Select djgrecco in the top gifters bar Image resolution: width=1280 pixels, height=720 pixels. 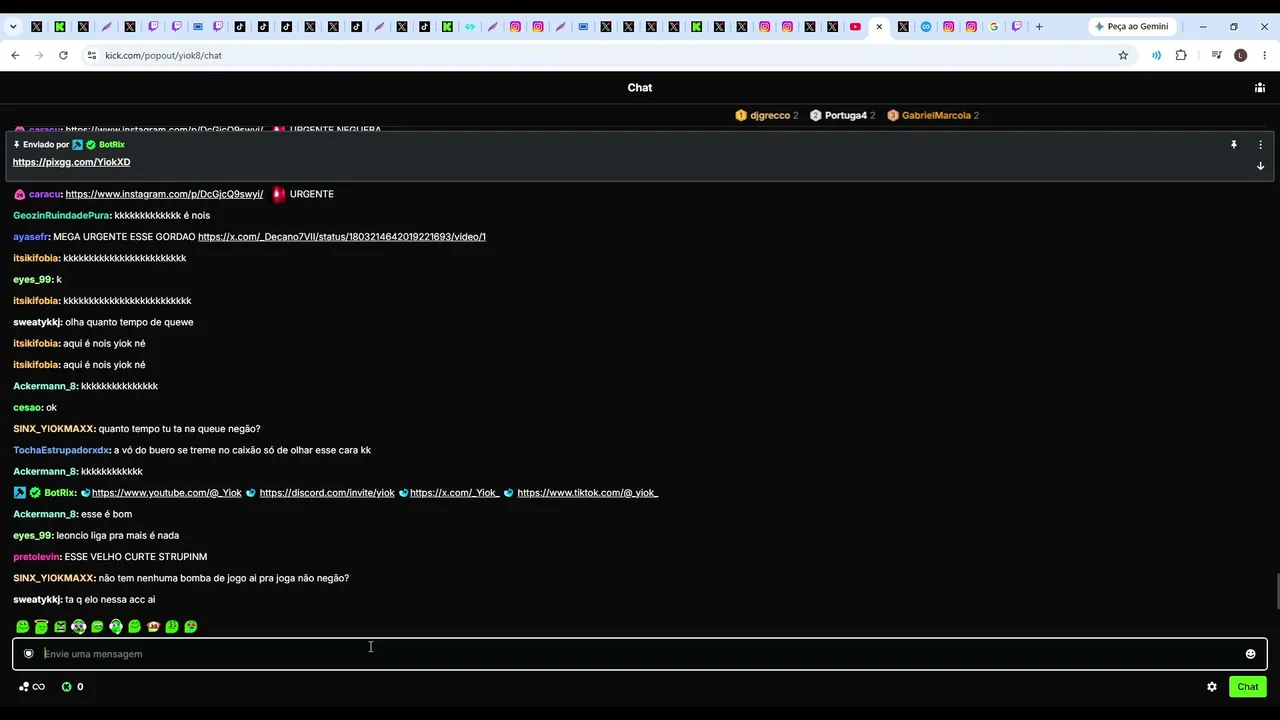tap(769, 116)
